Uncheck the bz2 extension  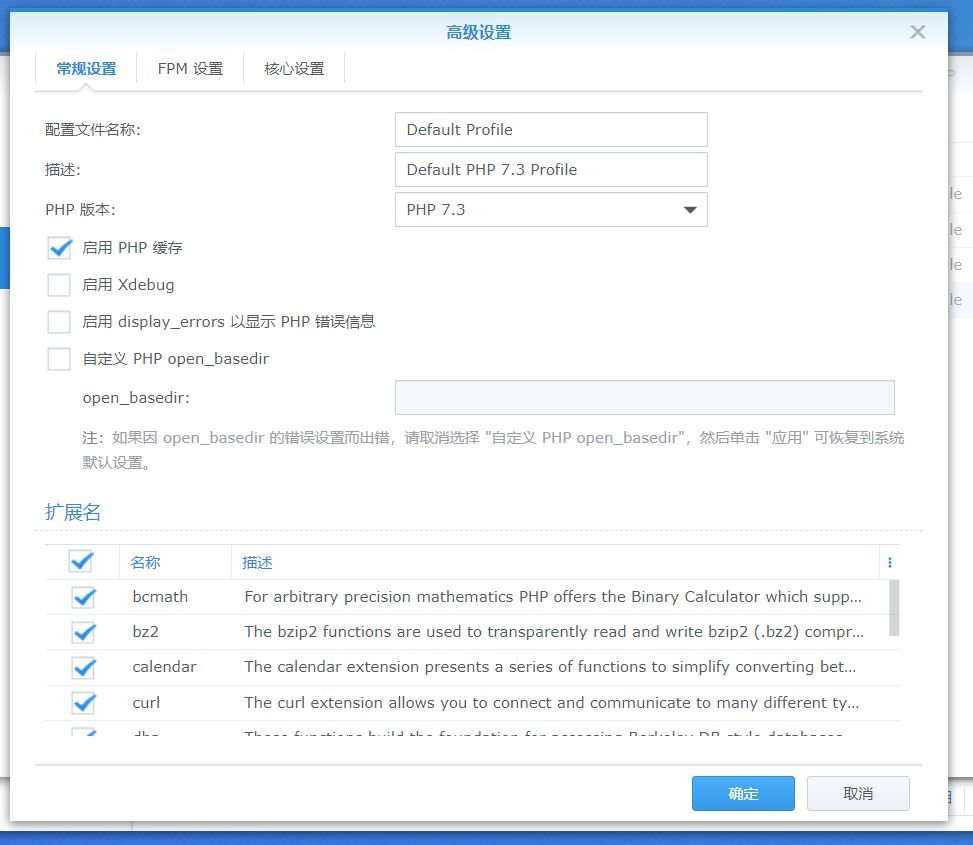point(83,632)
